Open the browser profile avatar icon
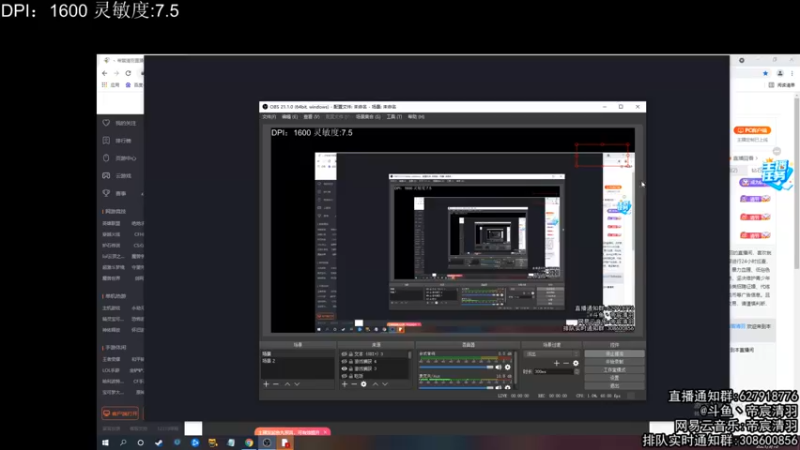800x450 pixels. coord(780,73)
